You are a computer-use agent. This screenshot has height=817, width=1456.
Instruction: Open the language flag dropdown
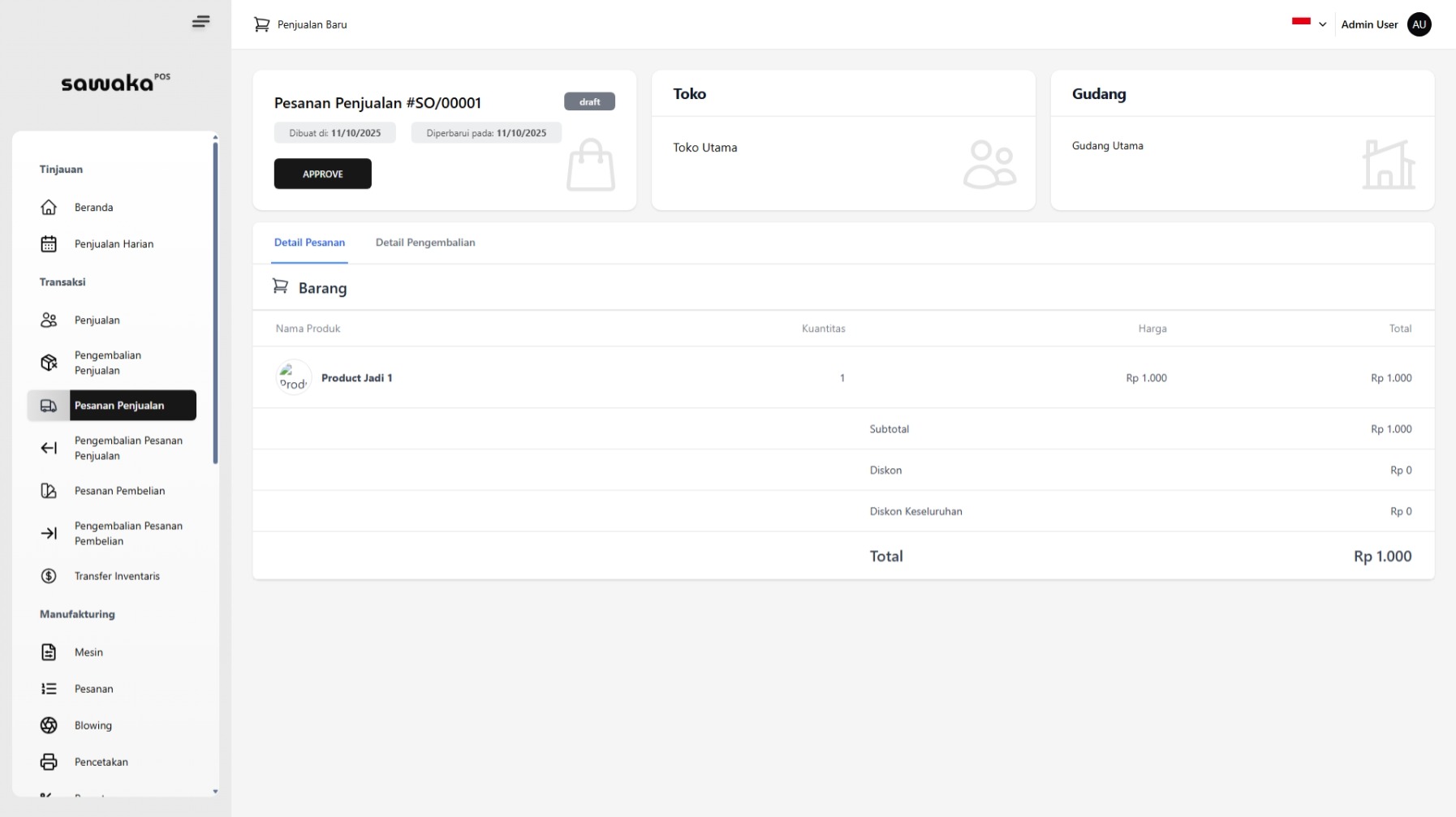click(x=1301, y=23)
